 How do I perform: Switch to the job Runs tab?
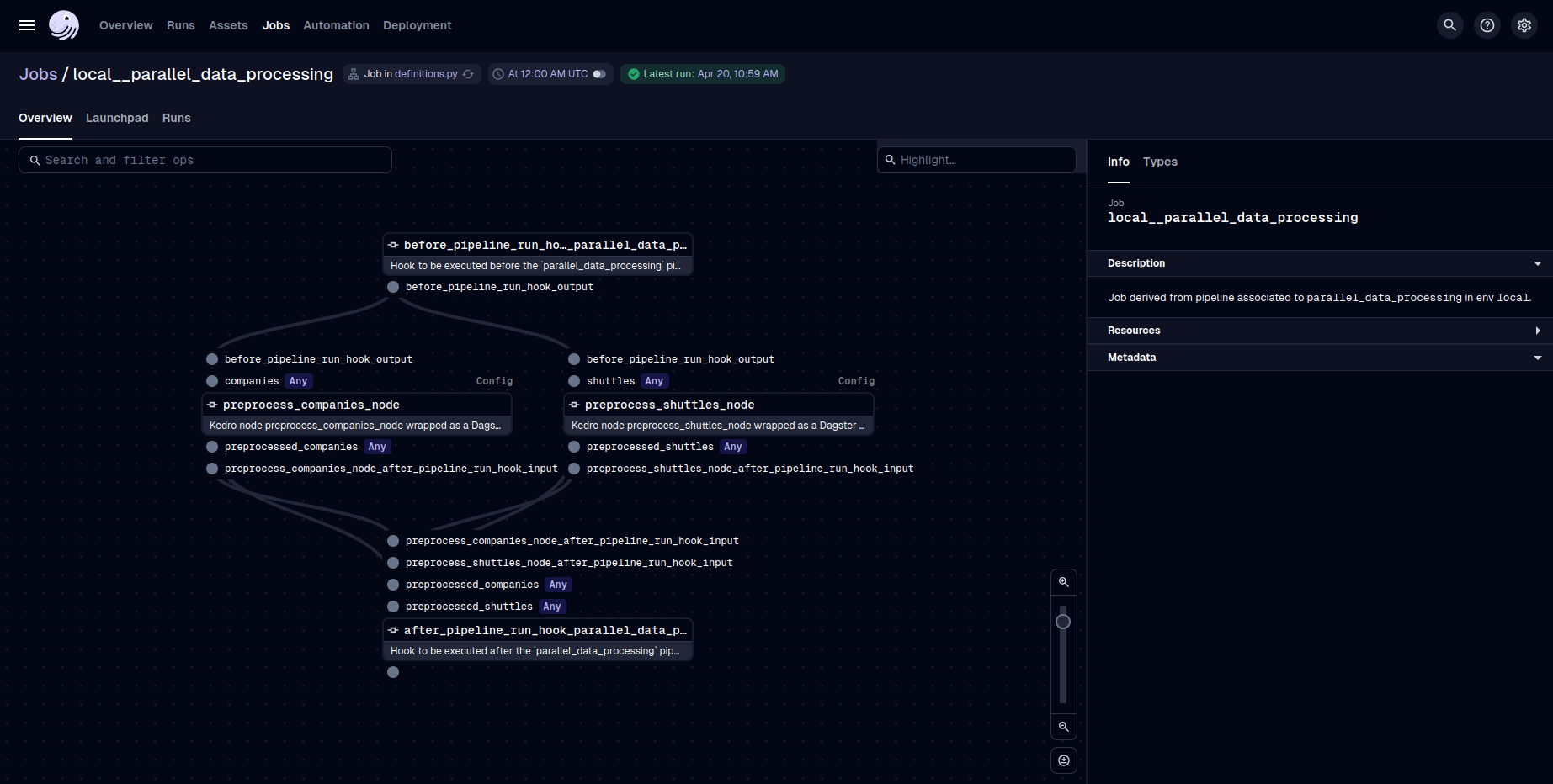pyautogui.click(x=177, y=118)
